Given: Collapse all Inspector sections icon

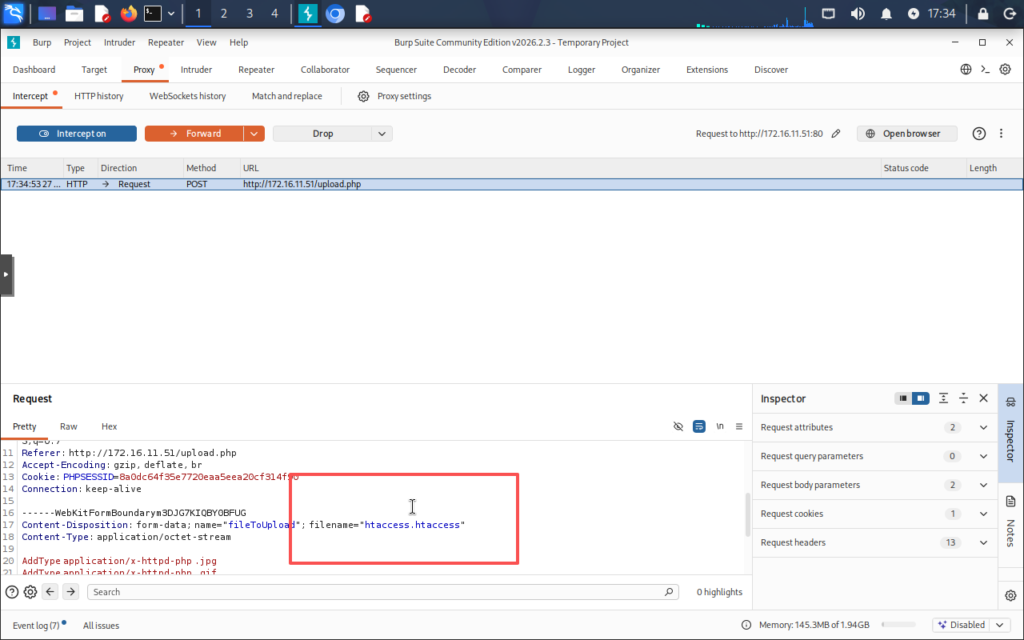Looking at the screenshot, I should (x=964, y=398).
